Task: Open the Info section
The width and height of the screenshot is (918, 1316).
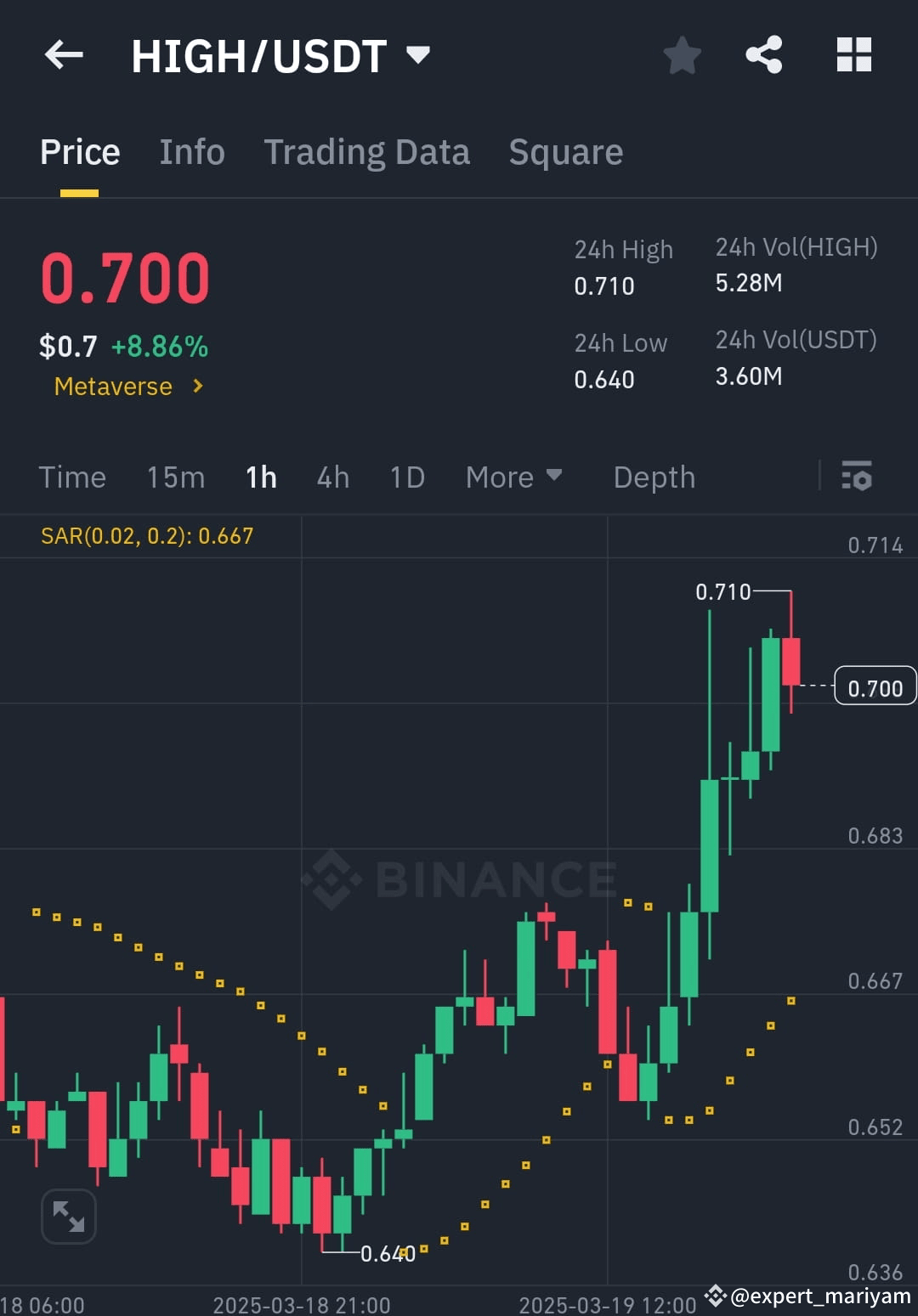Action: [x=191, y=151]
